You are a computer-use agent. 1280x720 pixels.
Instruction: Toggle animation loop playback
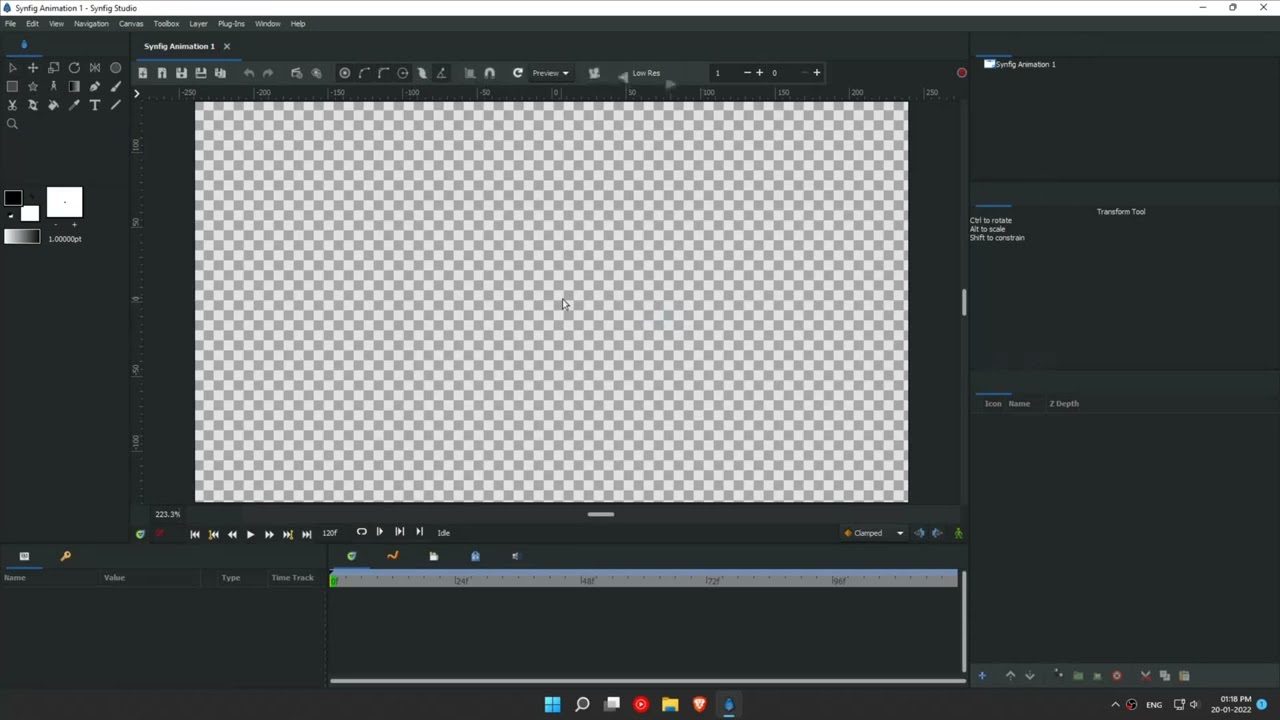[361, 533]
